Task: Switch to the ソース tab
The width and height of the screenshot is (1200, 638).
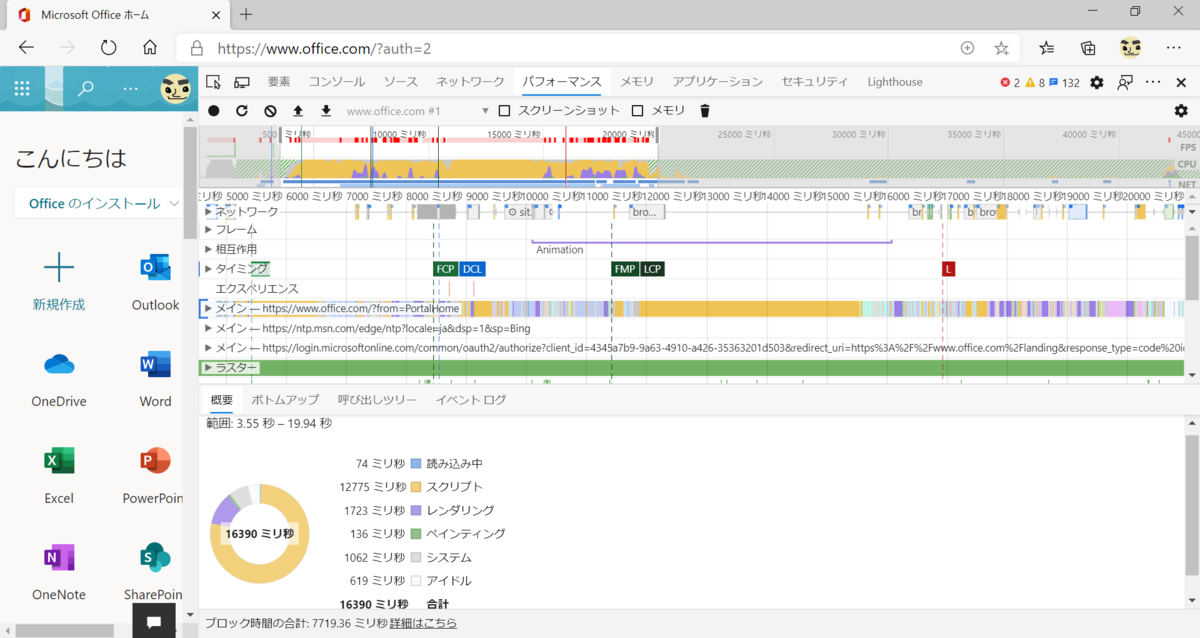Action: click(401, 82)
